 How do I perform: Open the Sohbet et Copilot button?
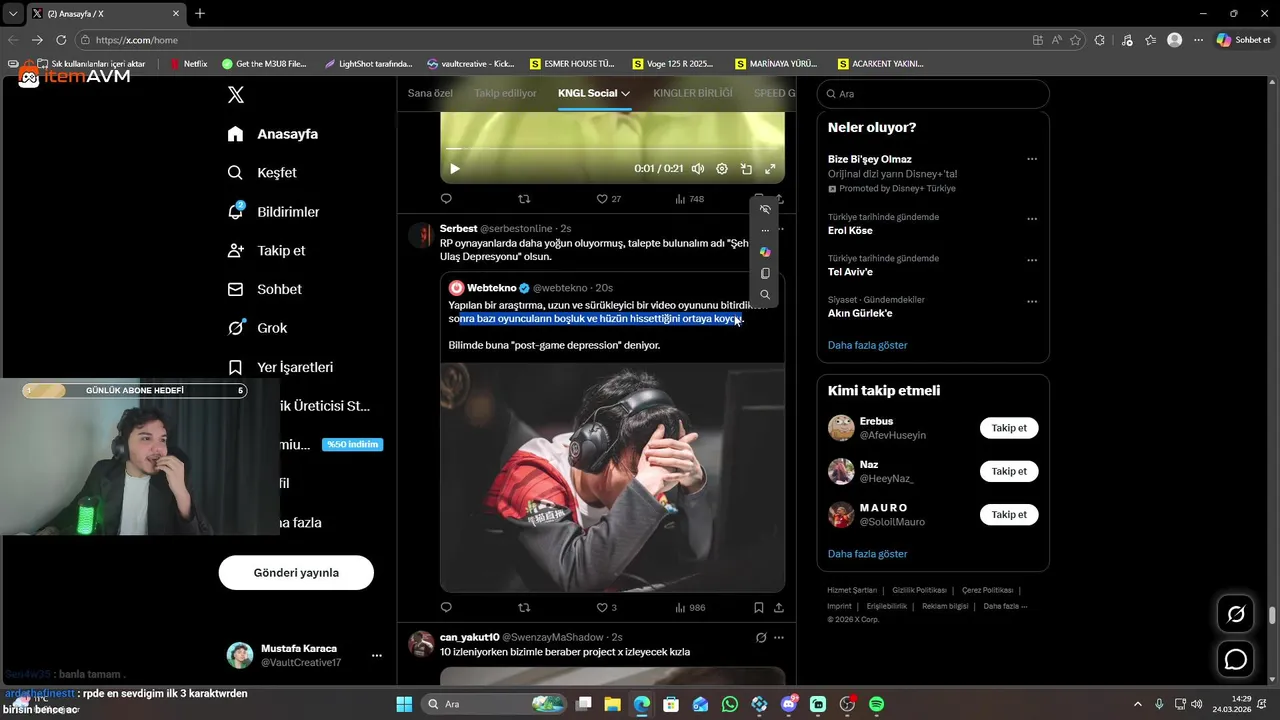coord(1243,40)
